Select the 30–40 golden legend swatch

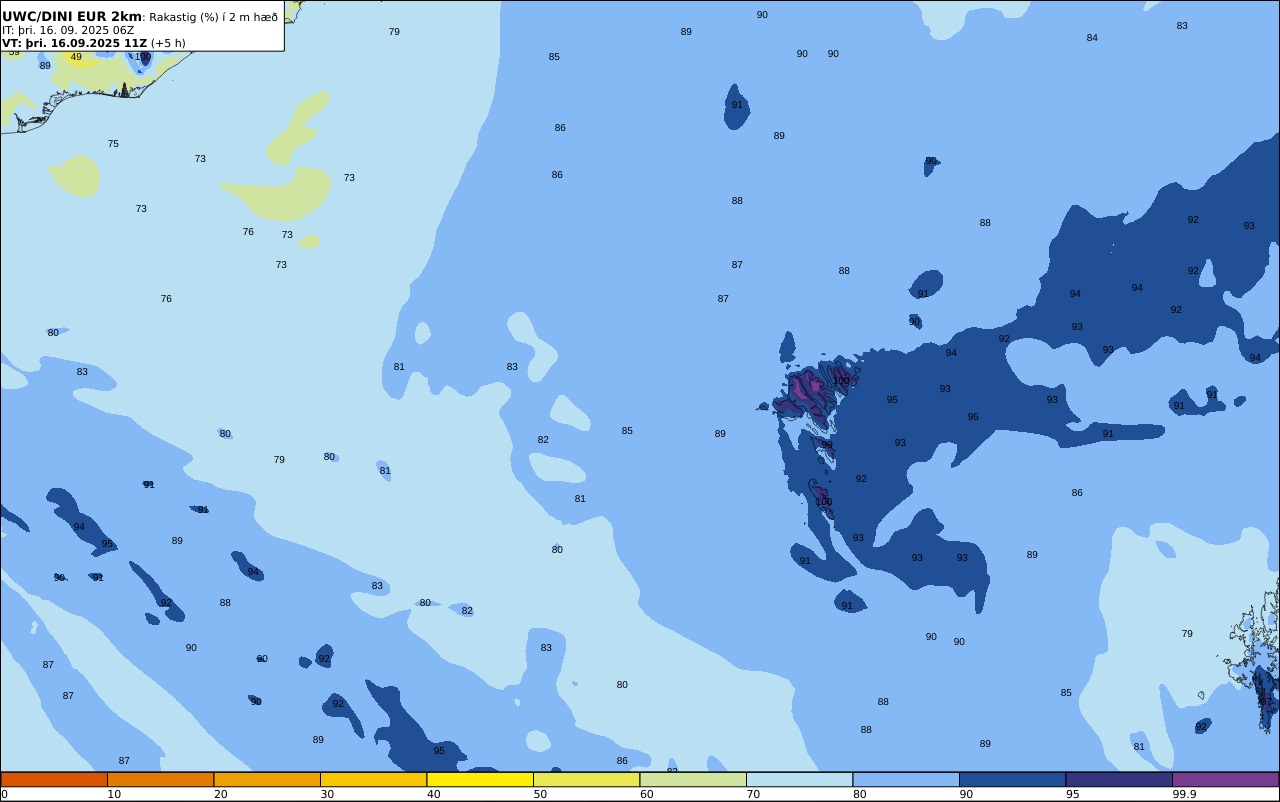click(x=373, y=779)
